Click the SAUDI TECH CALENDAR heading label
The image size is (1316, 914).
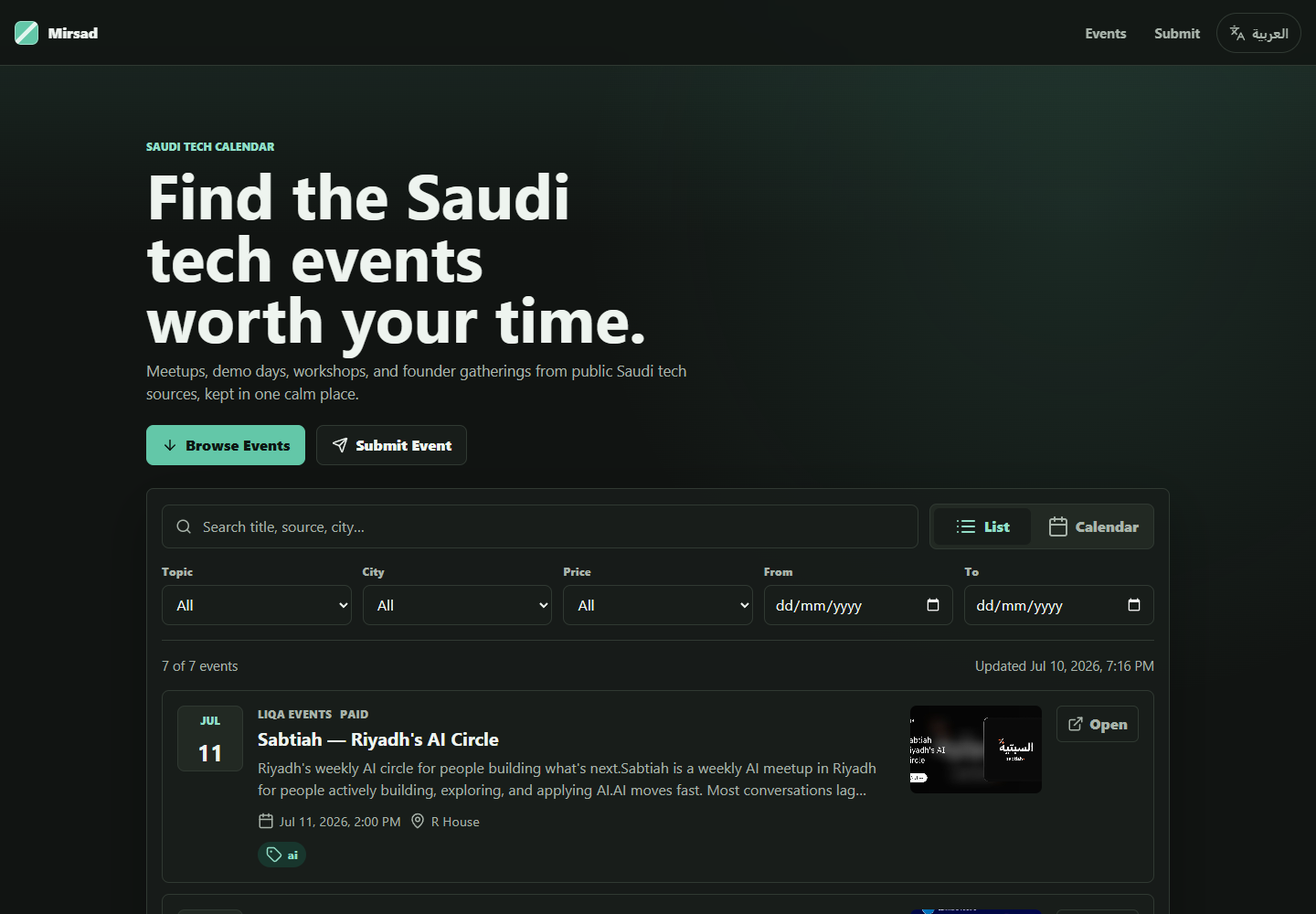click(x=210, y=146)
